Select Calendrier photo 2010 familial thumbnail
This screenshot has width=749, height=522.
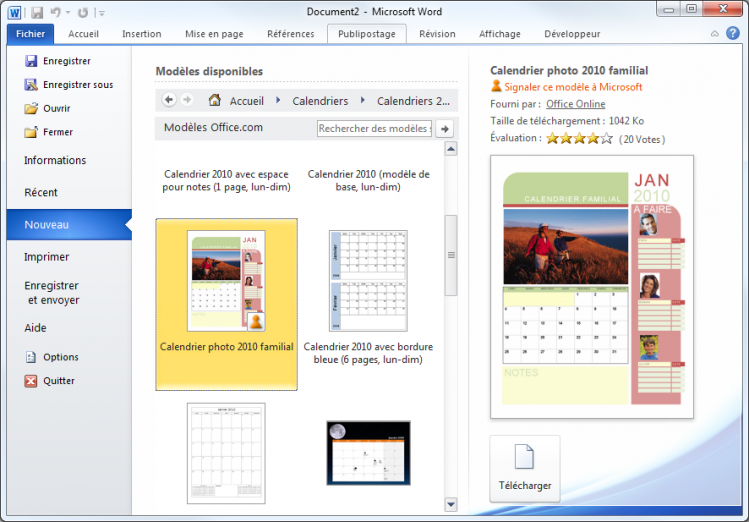[226, 281]
